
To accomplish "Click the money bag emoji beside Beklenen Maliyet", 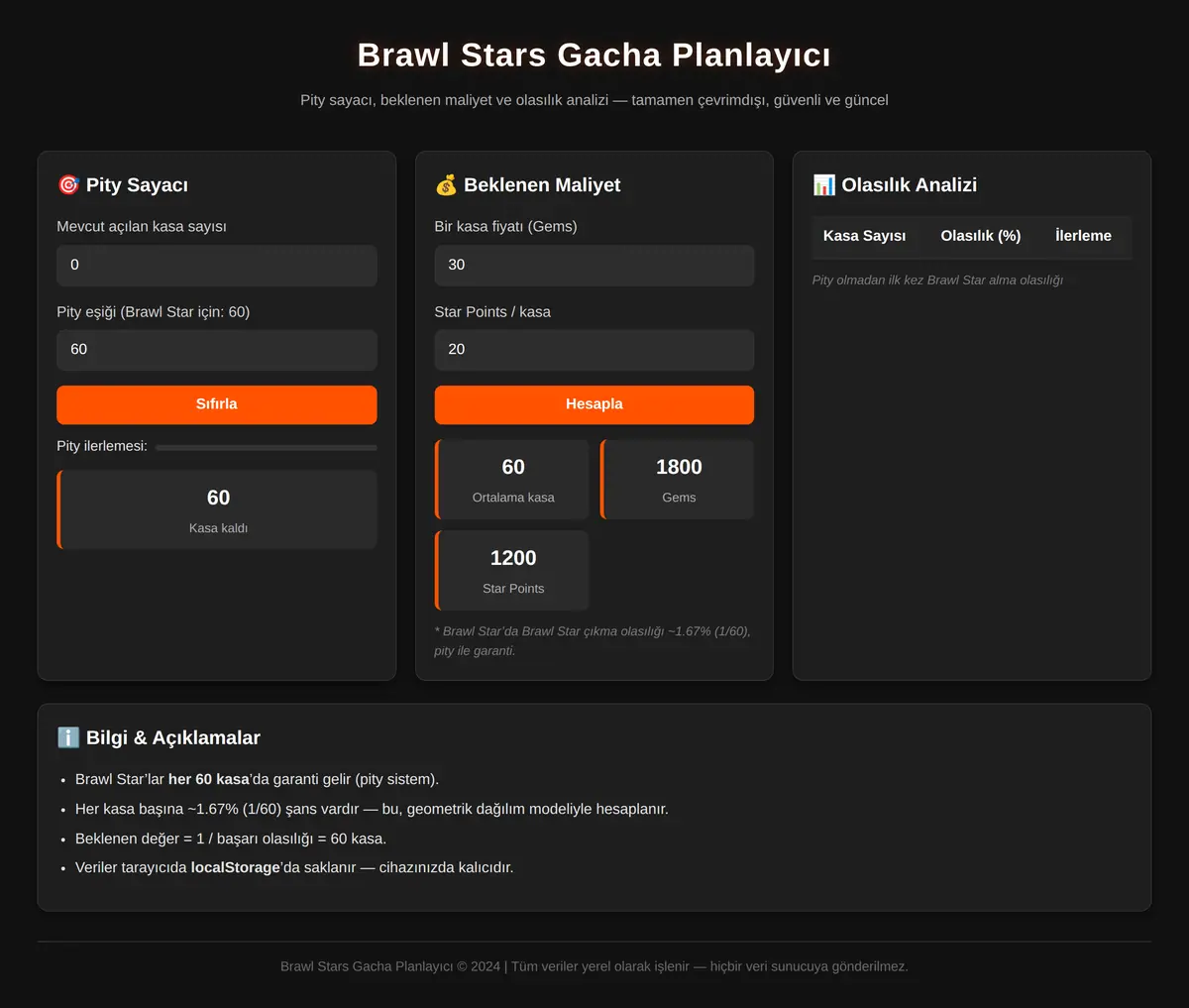I will [x=446, y=185].
